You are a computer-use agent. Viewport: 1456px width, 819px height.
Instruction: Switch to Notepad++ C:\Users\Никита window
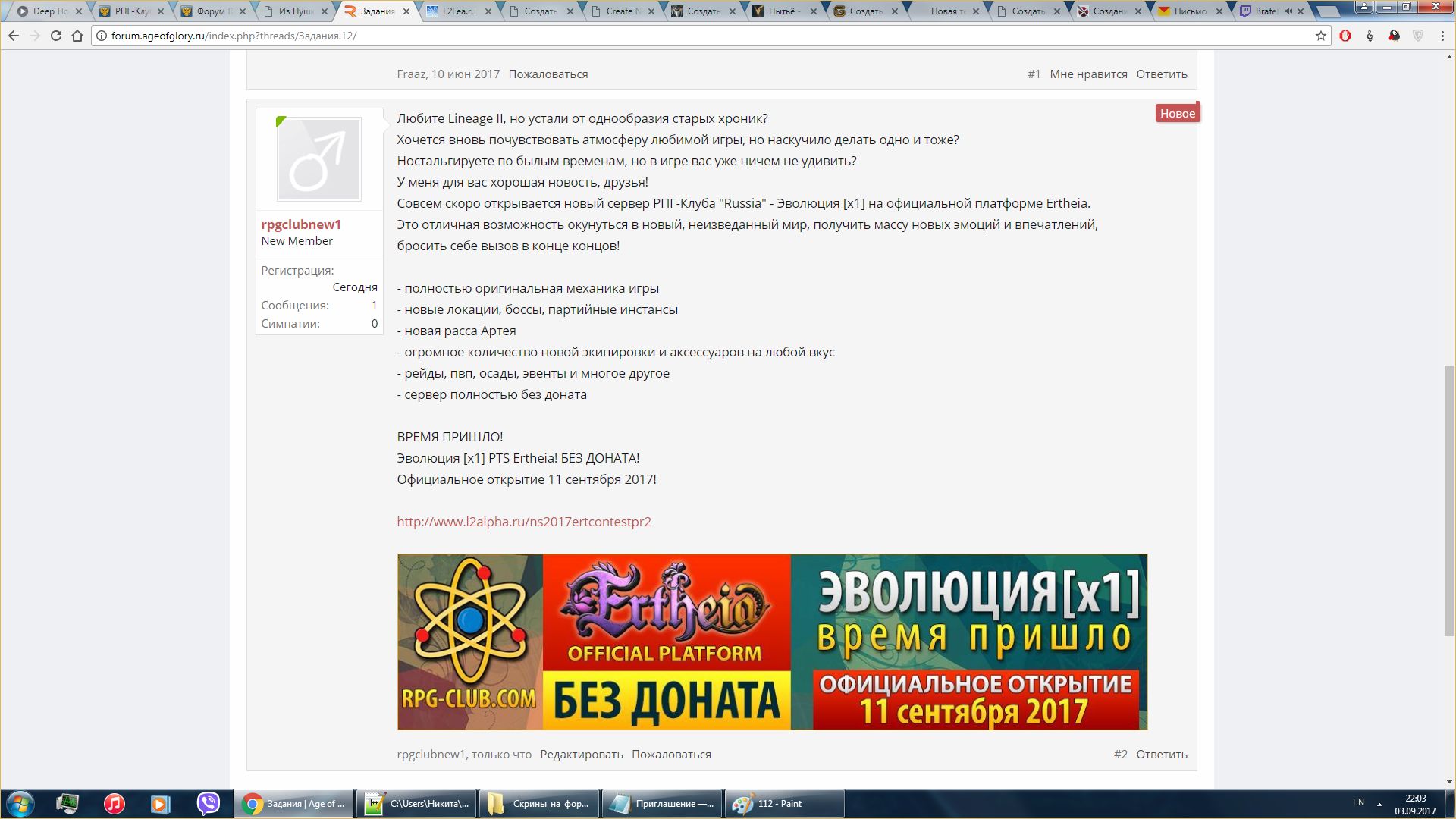pyautogui.click(x=417, y=804)
